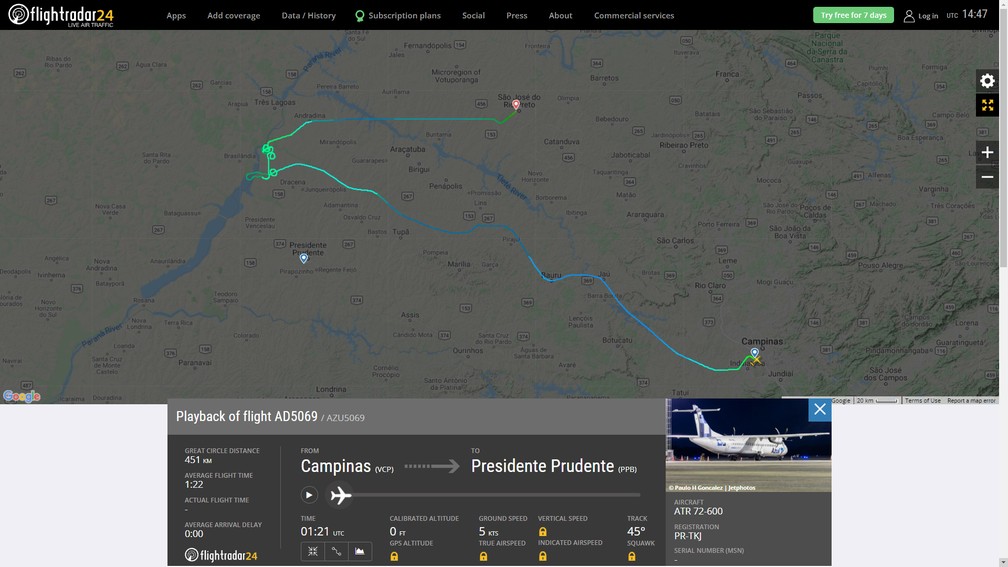Open the About menu
Screen dimensions: 1008x567
coord(560,15)
